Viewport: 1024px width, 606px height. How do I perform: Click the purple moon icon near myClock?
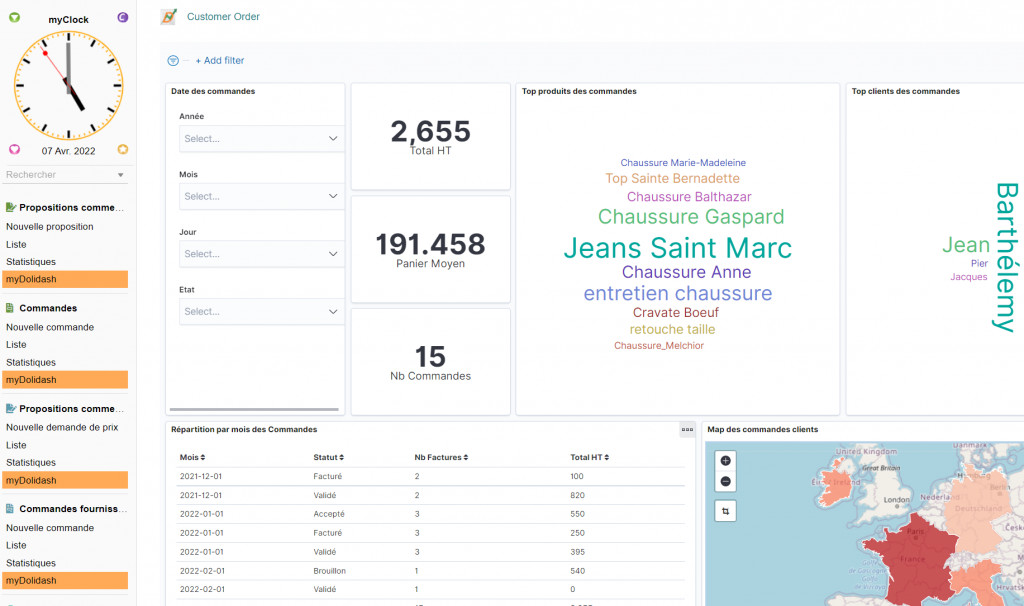[x=122, y=18]
